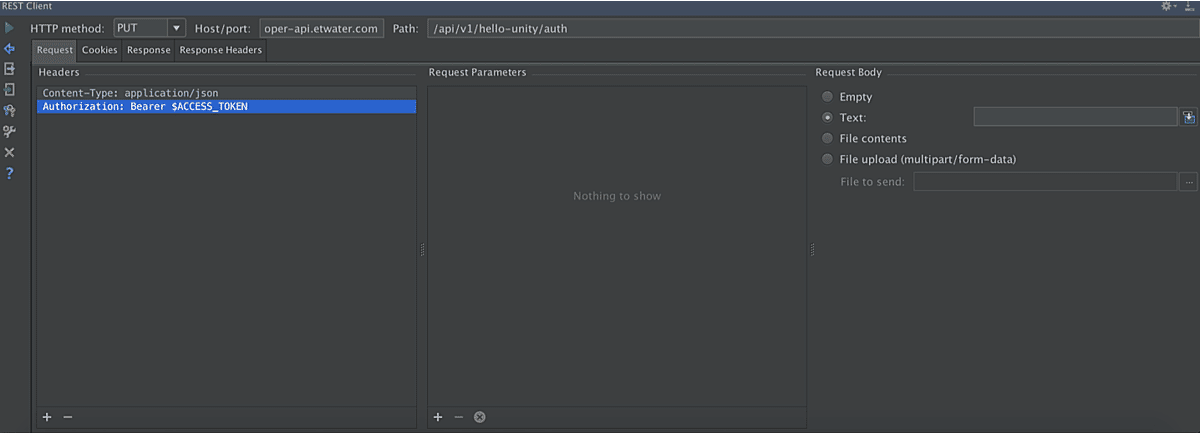Click the browse button next to File to send
Image resolution: width=1200 pixels, height=433 pixels.
pos(1188,182)
